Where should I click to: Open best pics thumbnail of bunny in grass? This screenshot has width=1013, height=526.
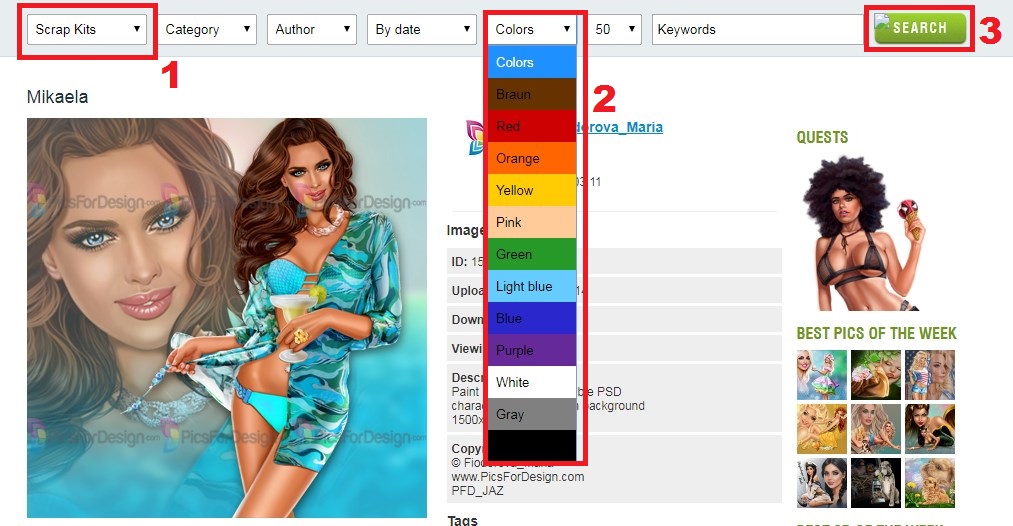(x=930, y=483)
